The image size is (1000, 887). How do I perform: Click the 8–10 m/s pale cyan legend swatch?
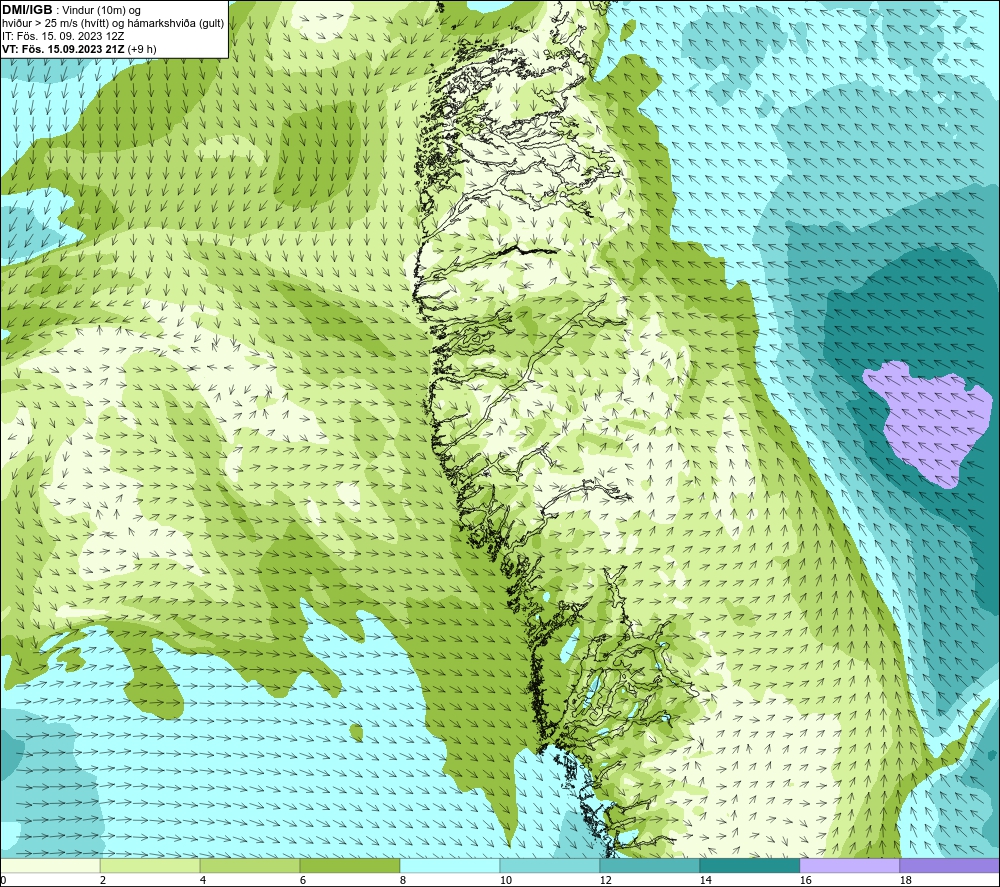pyautogui.click(x=450, y=865)
